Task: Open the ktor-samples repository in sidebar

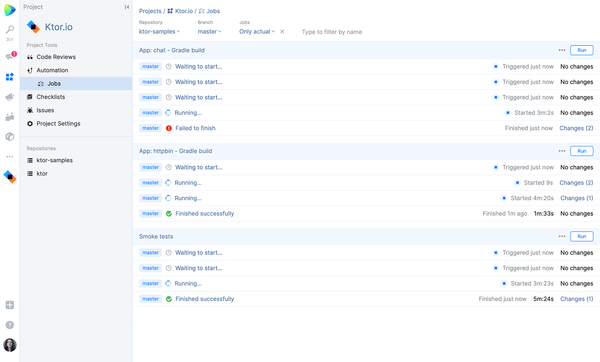Action: coord(54,160)
